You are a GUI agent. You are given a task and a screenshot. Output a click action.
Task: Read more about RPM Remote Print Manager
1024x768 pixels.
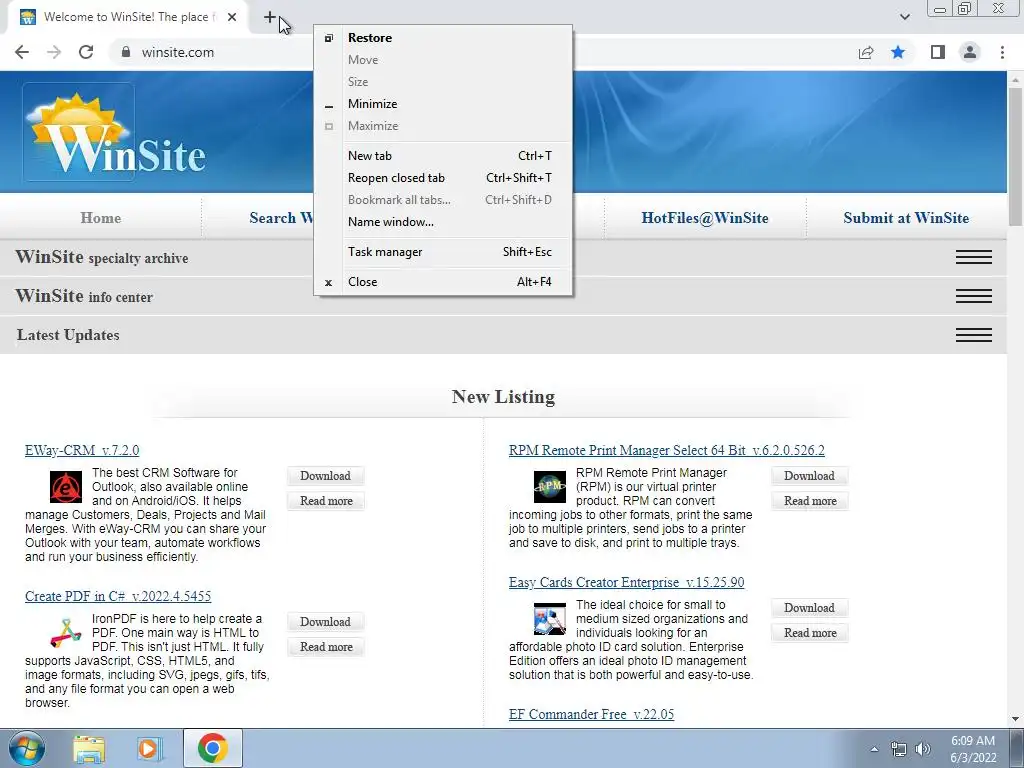point(809,501)
